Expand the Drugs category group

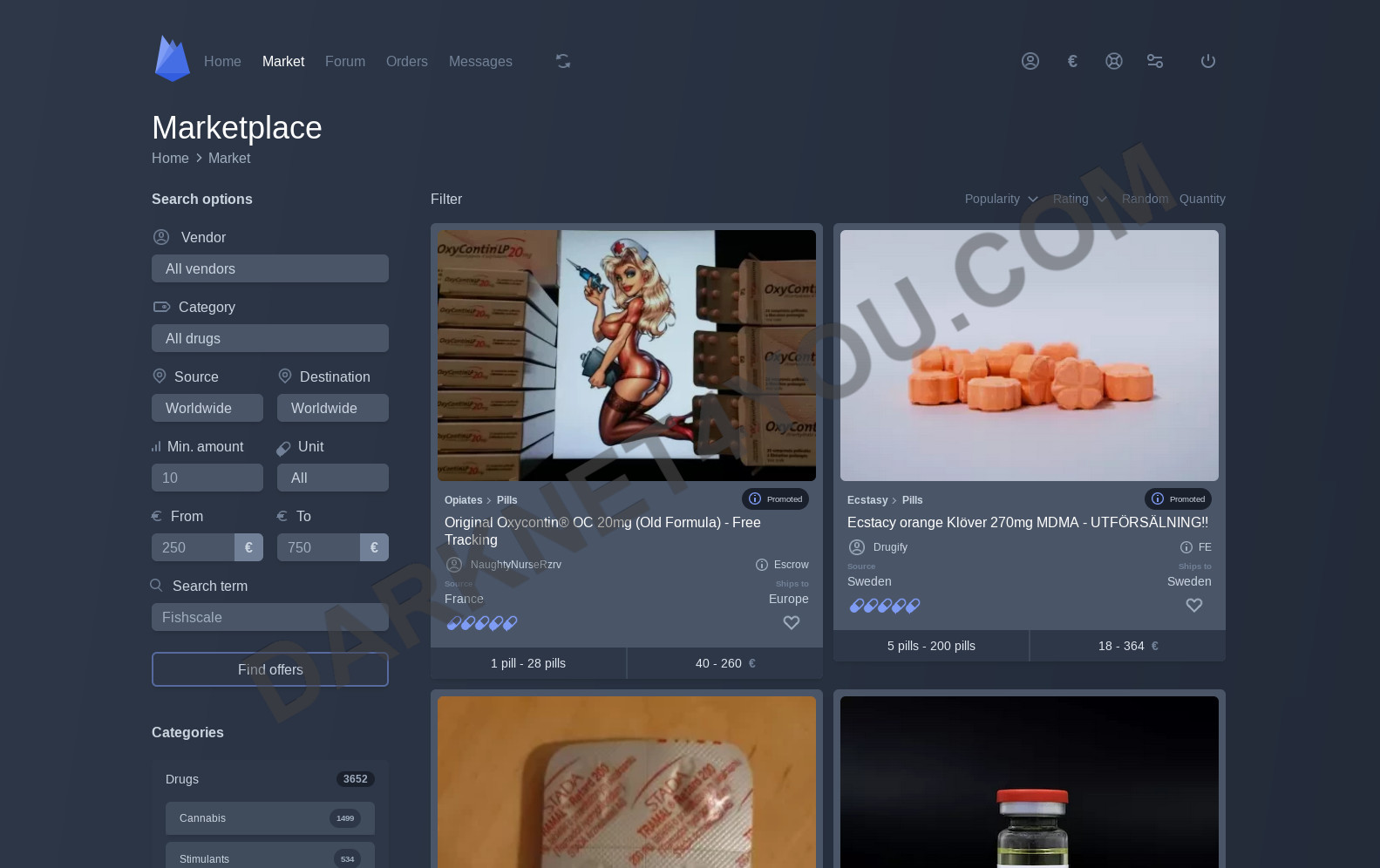(270, 779)
